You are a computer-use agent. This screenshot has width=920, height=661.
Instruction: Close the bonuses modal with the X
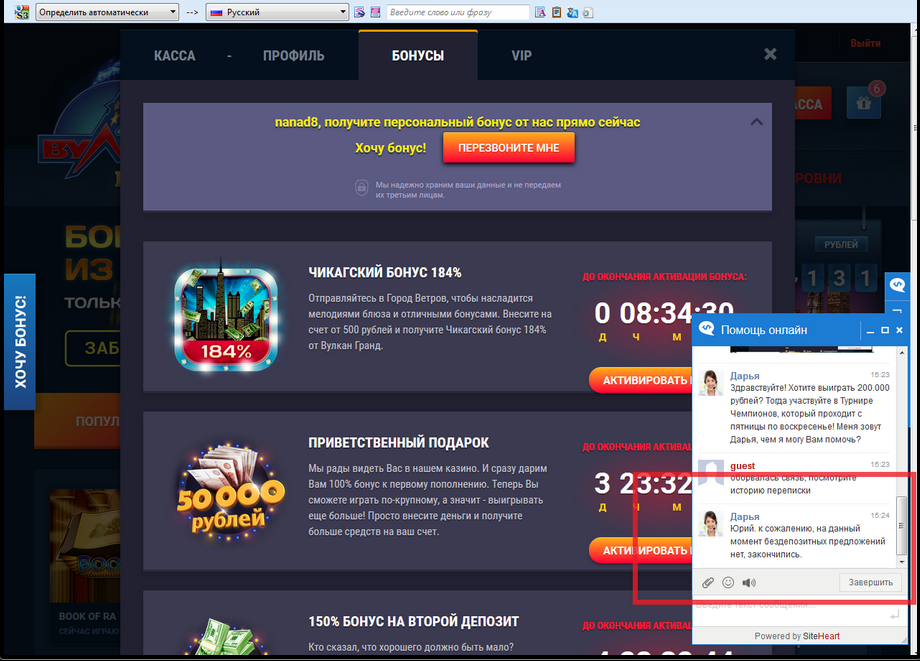pos(770,54)
